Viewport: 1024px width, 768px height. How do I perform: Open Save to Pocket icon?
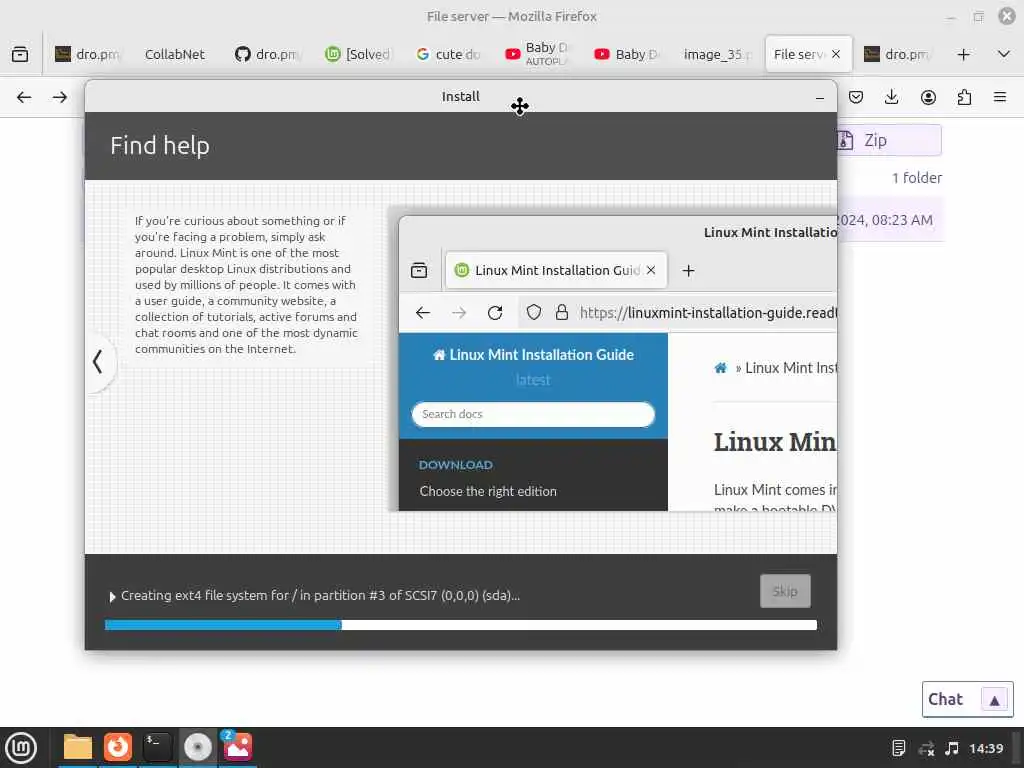(856, 97)
